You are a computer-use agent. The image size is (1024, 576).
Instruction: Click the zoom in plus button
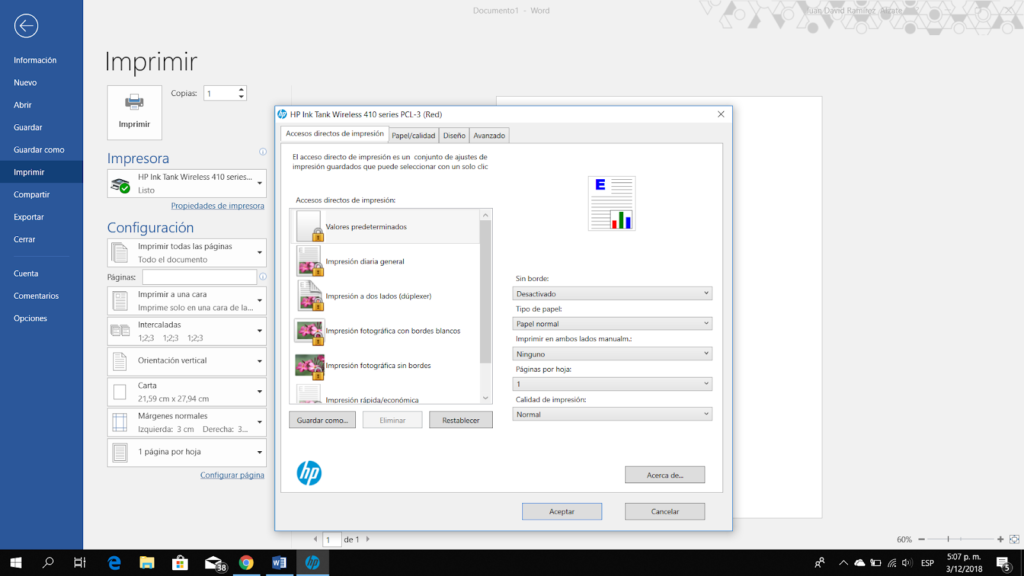point(1000,539)
